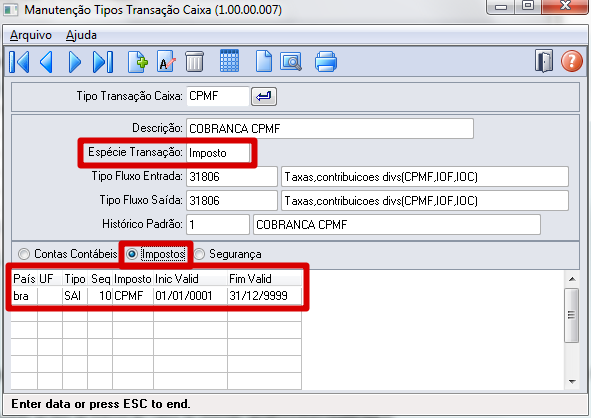This screenshot has width=591, height=418.
Task: Open the Arquivo menu
Action: tap(31, 35)
